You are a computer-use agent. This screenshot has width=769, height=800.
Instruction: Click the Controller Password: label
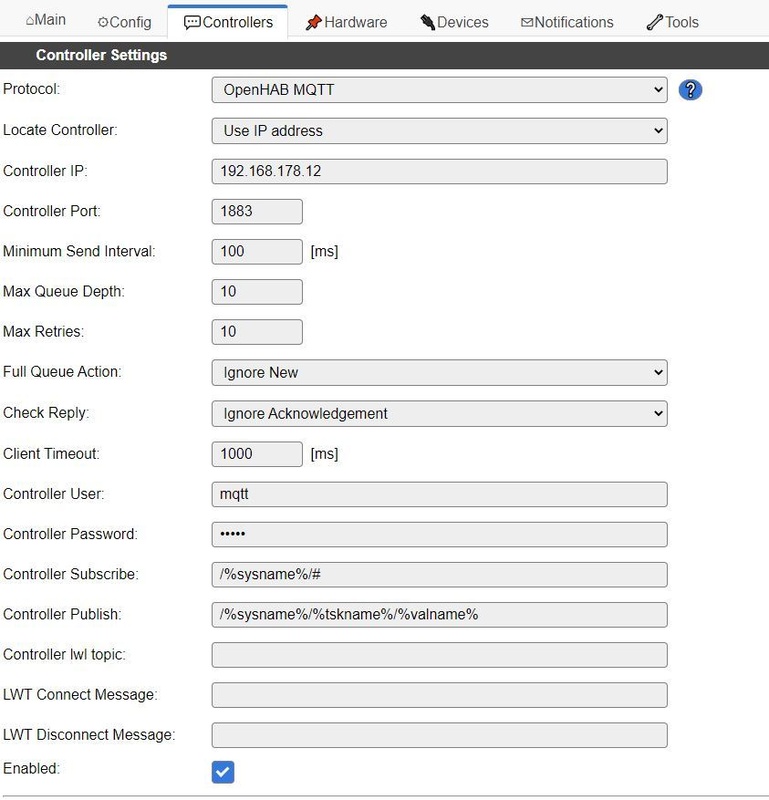[70, 534]
